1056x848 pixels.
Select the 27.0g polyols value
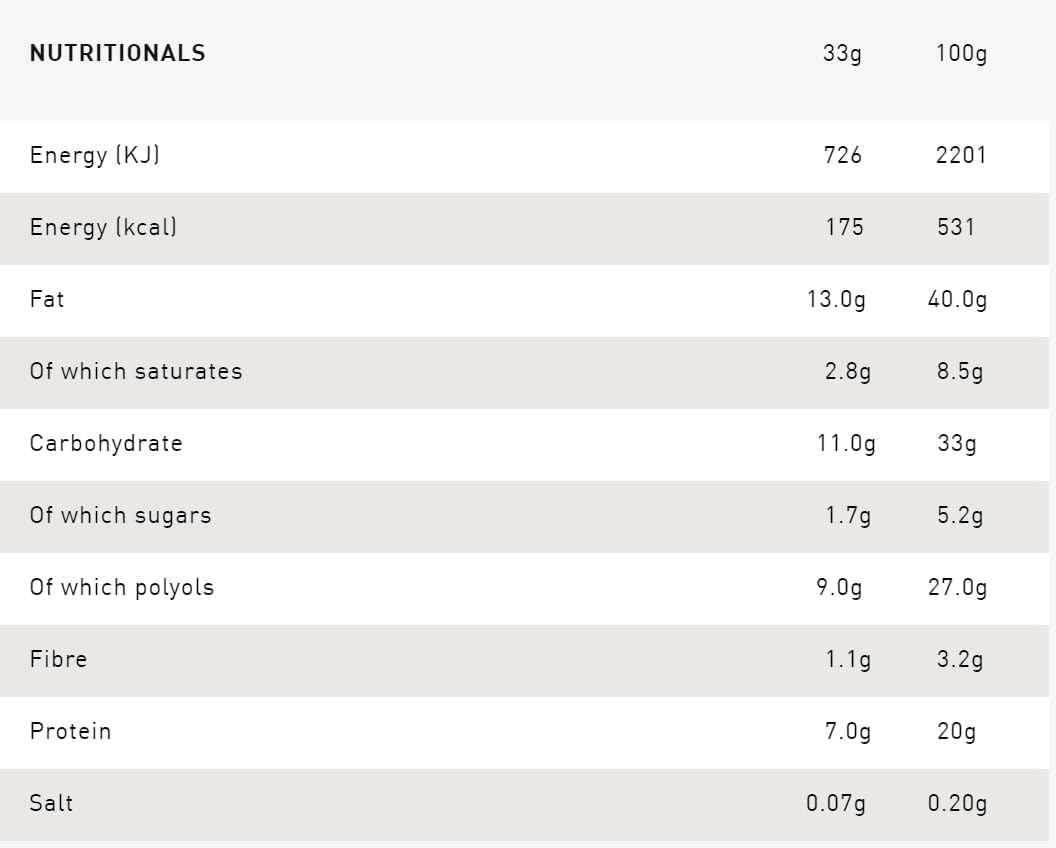tap(957, 587)
